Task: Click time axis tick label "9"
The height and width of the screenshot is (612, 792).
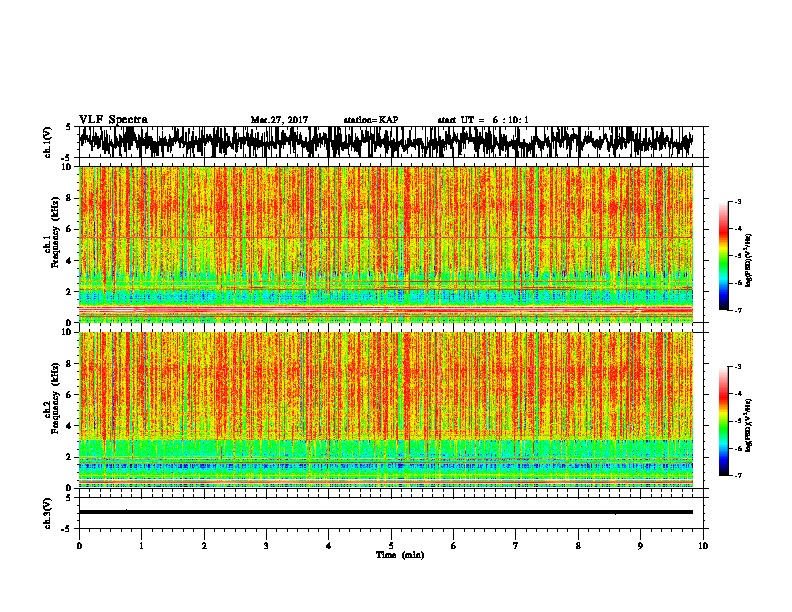Action: (640, 546)
